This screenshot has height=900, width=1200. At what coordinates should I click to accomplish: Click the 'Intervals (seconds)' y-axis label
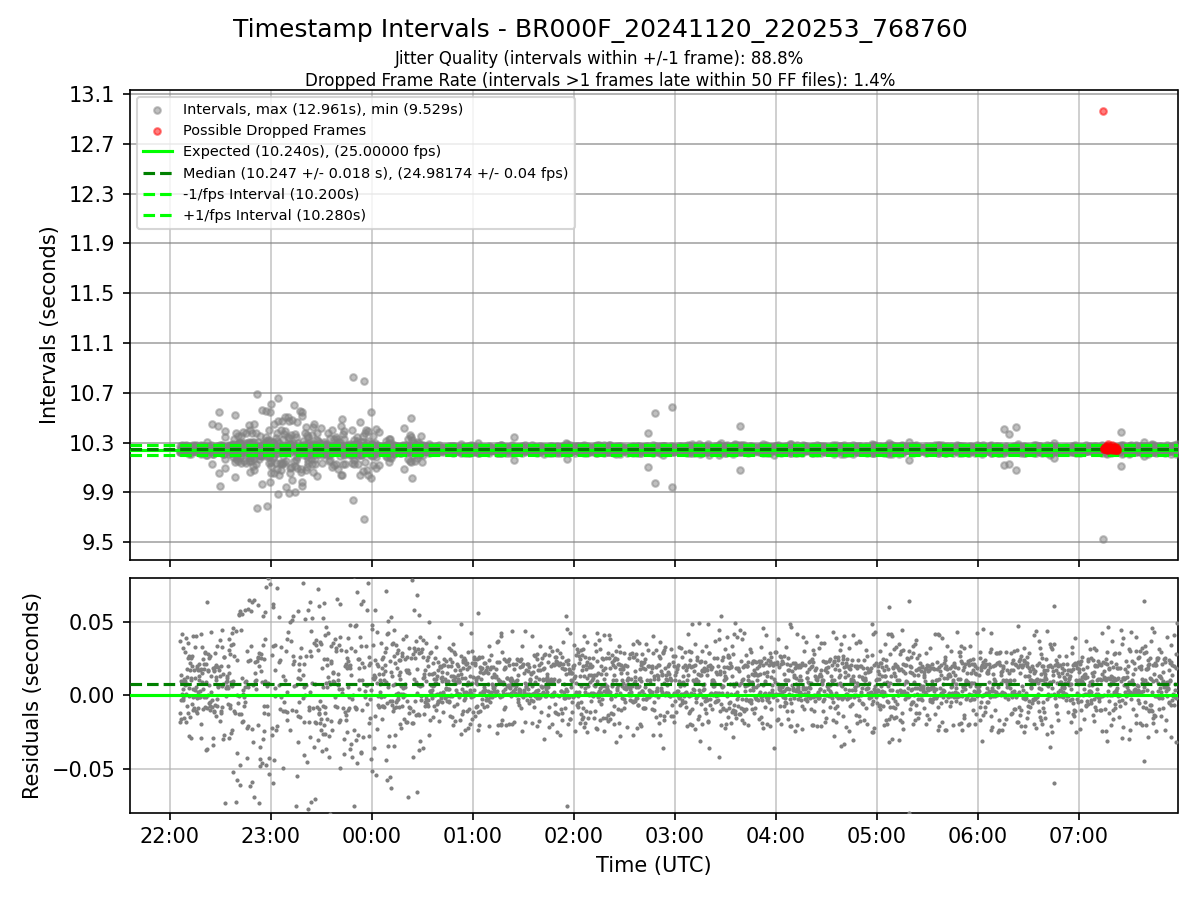pyautogui.click(x=49, y=325)
